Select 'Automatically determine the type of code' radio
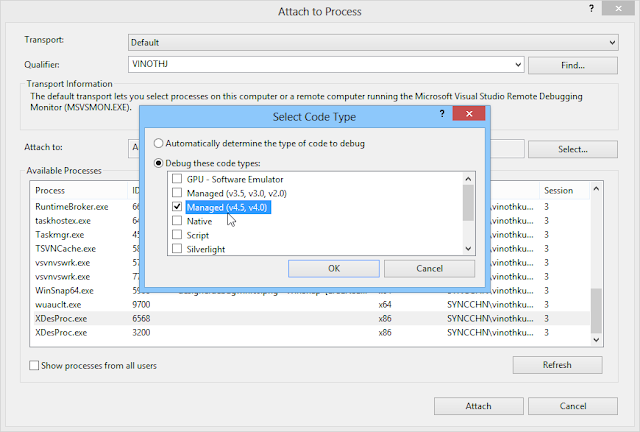640x432 pixels. [158, 143]
